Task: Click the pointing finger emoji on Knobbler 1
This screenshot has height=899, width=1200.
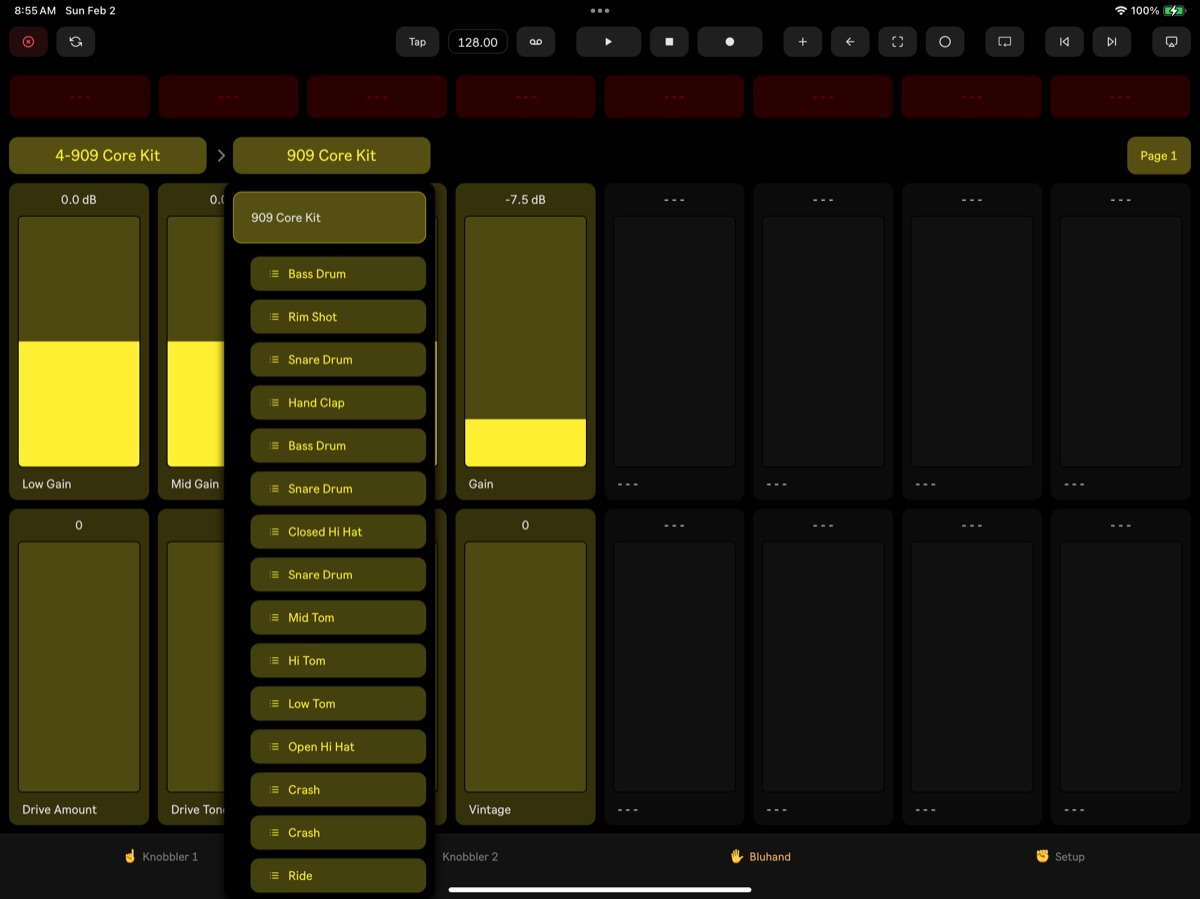Action: [129, 856]
